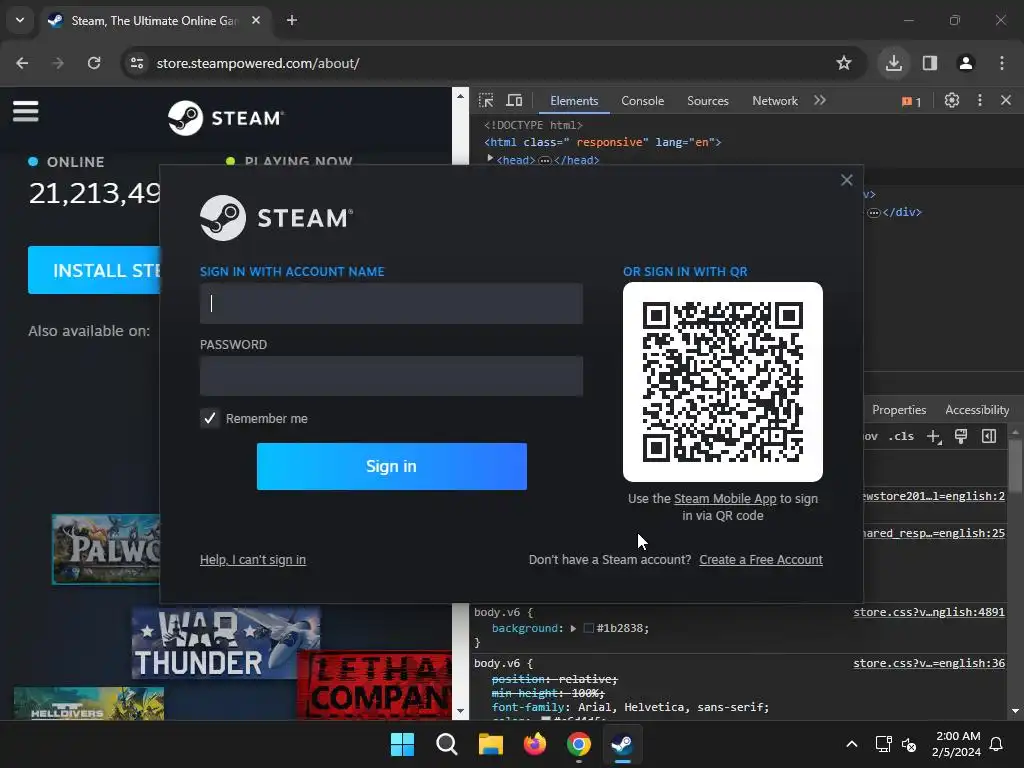
Task: Open store.css?v…nglish:4891 source link
Action: (x=929, y=612)
